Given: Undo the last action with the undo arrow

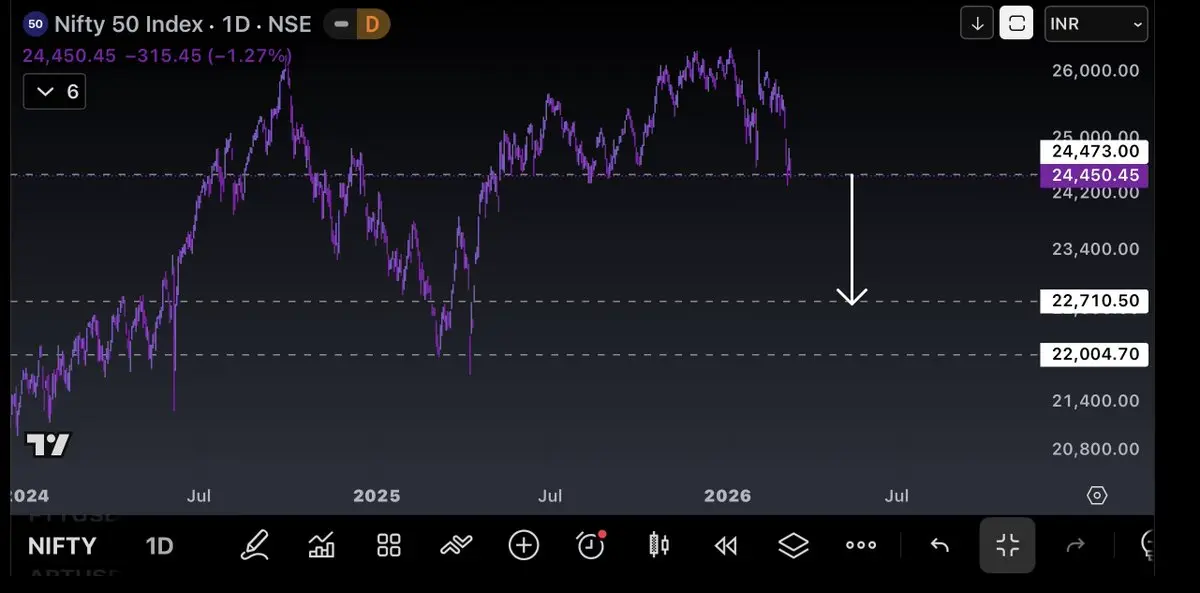Looking at the screenshot, I should (x=939, y=545).
